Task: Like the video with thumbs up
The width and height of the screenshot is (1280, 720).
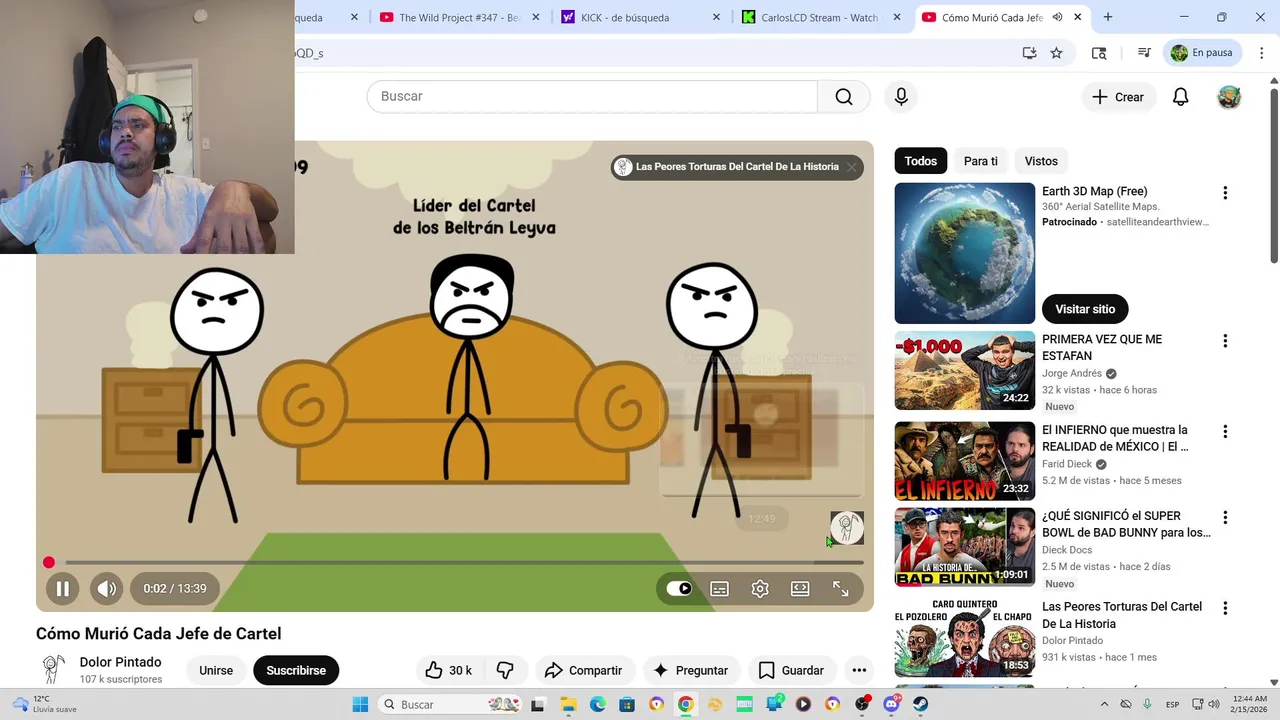Action: pyautogui.click(x=448, y=670)
